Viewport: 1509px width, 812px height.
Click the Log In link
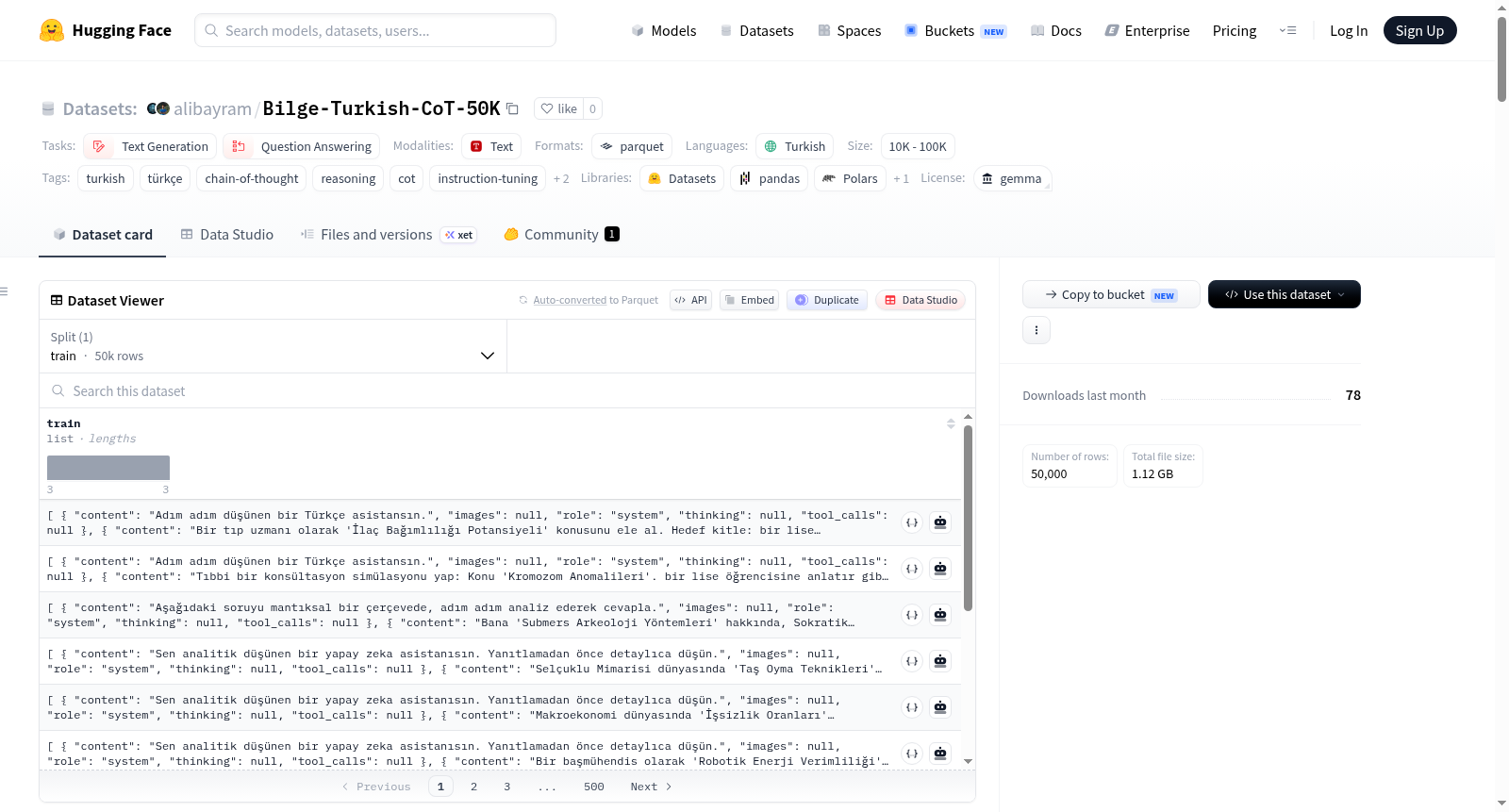coord(1349,30)
